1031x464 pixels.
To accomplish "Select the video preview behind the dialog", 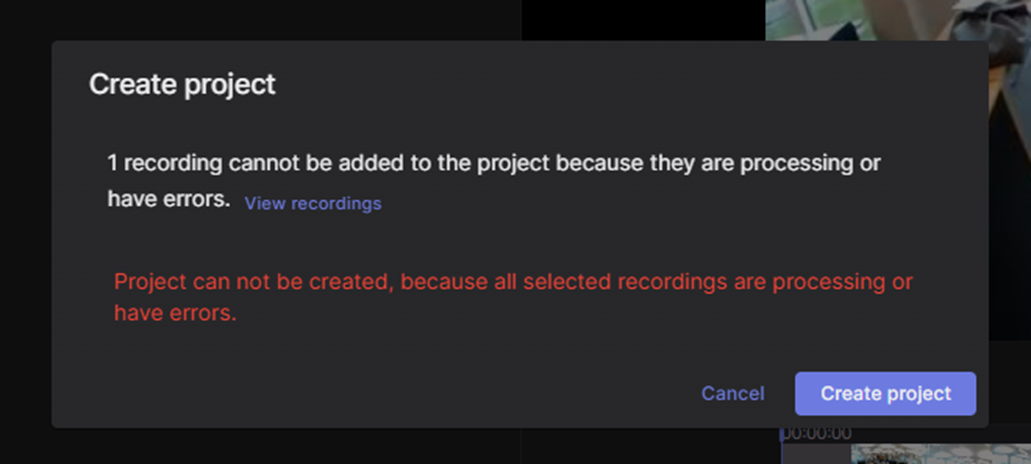I will pyautogui.click(x=898, y=20).
